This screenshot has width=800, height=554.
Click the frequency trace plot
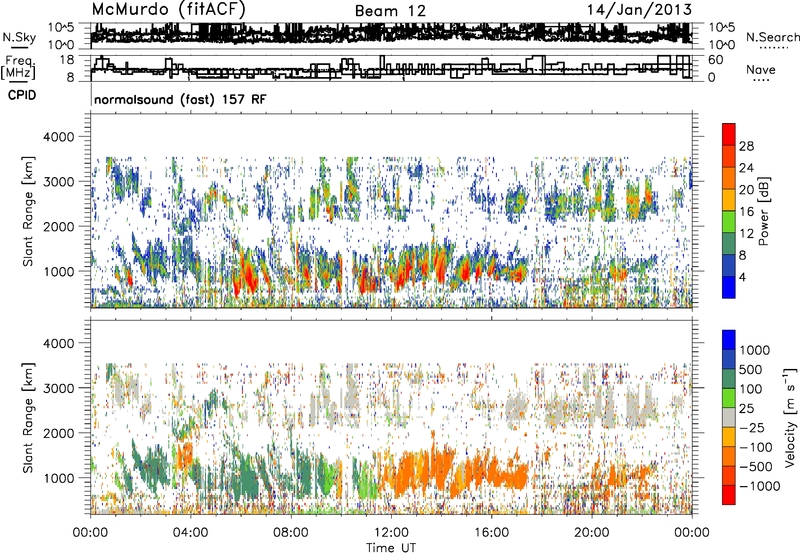(391, 68)
